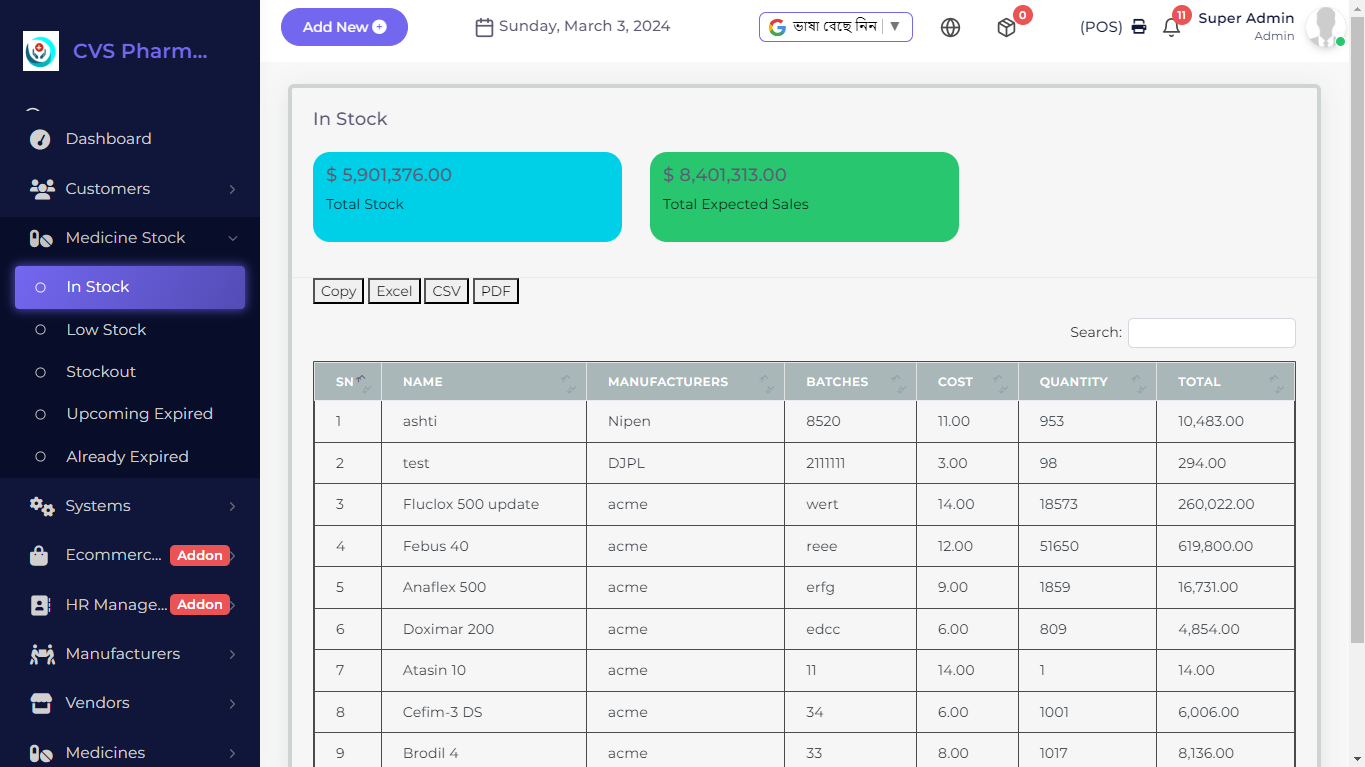Viewport: 1365px width, 767px height.
Task: Click the CVS Pharmacy logo icon
Action: click(41, 51)
